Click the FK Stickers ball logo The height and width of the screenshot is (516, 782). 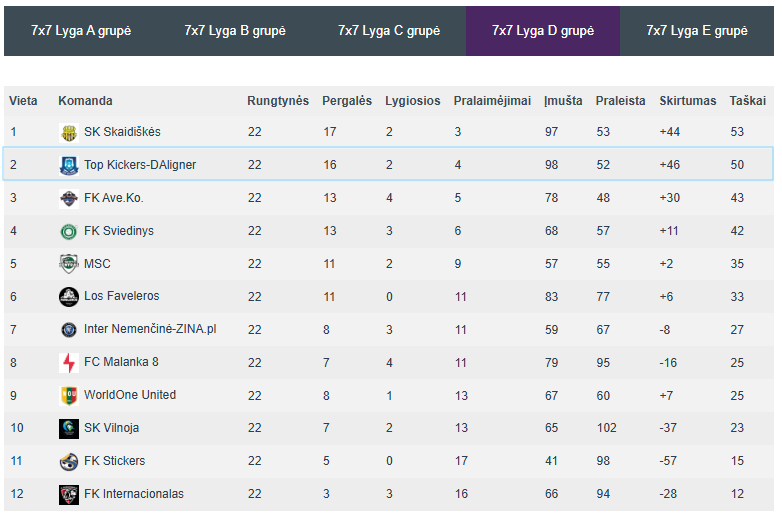coord(69,462)
